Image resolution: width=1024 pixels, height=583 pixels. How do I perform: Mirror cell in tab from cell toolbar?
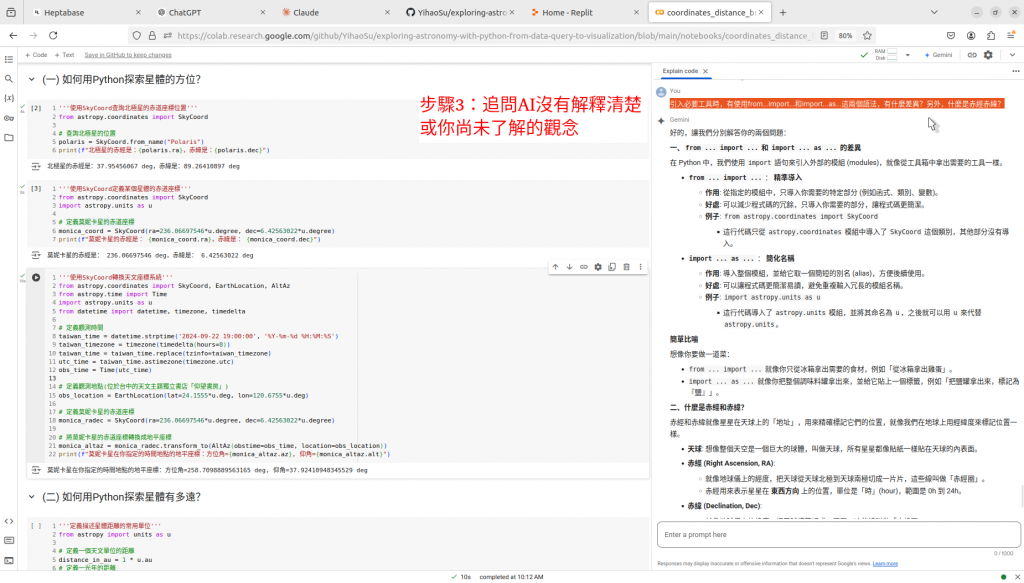click(x=612, y=266)
